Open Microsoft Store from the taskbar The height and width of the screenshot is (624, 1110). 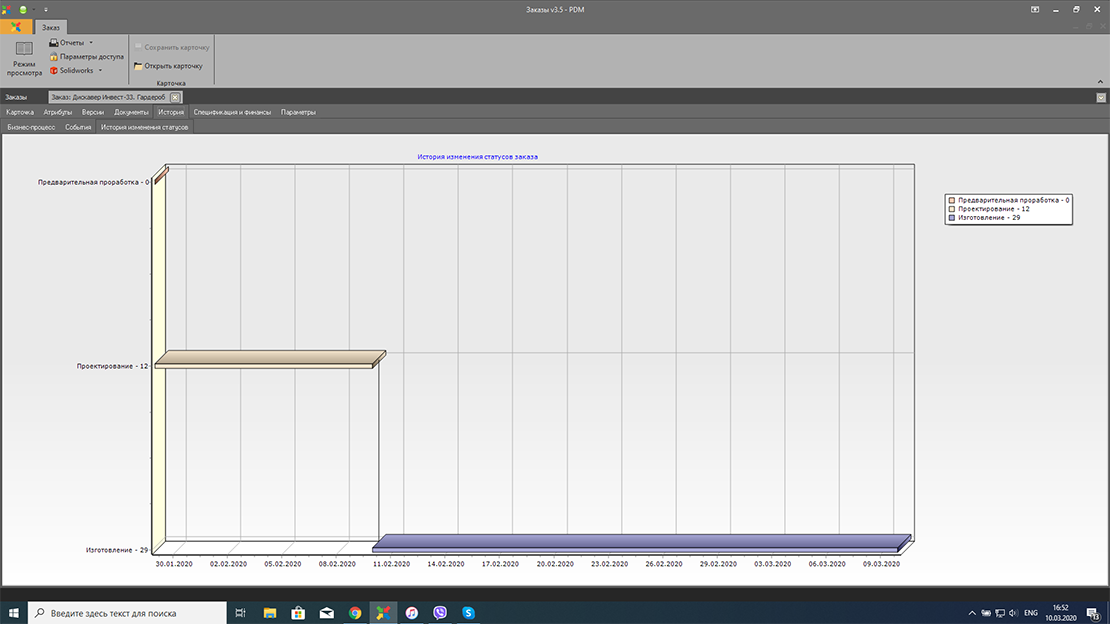298,613
